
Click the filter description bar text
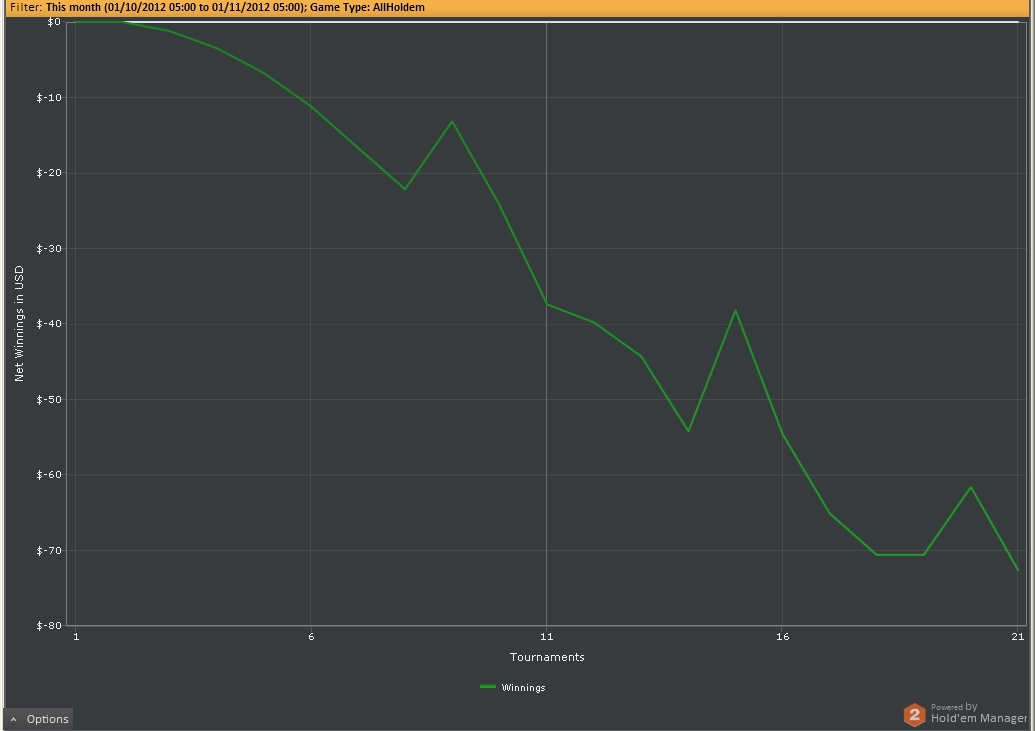218,7
